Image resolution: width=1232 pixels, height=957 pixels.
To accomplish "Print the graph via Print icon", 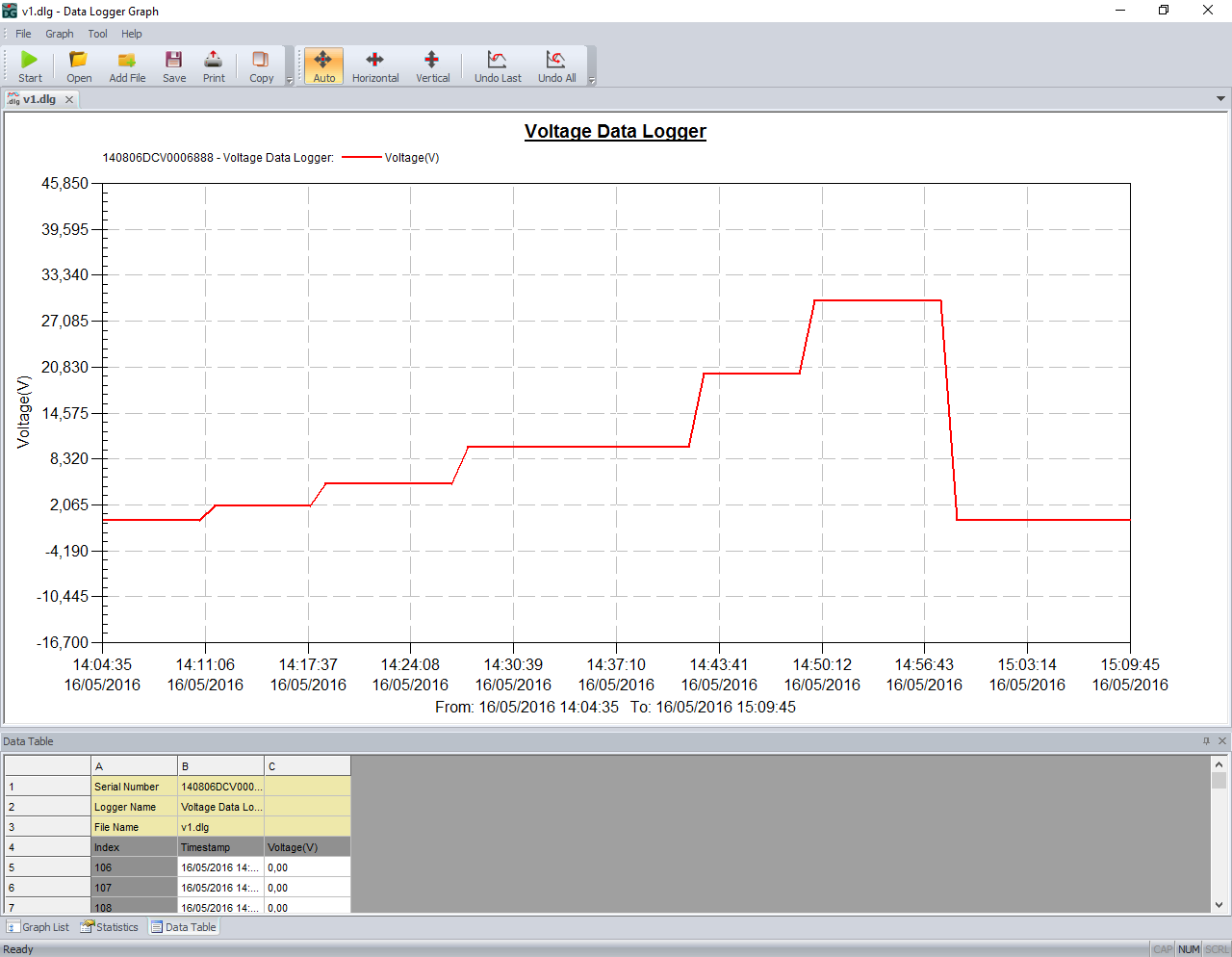I will point(214,65).
